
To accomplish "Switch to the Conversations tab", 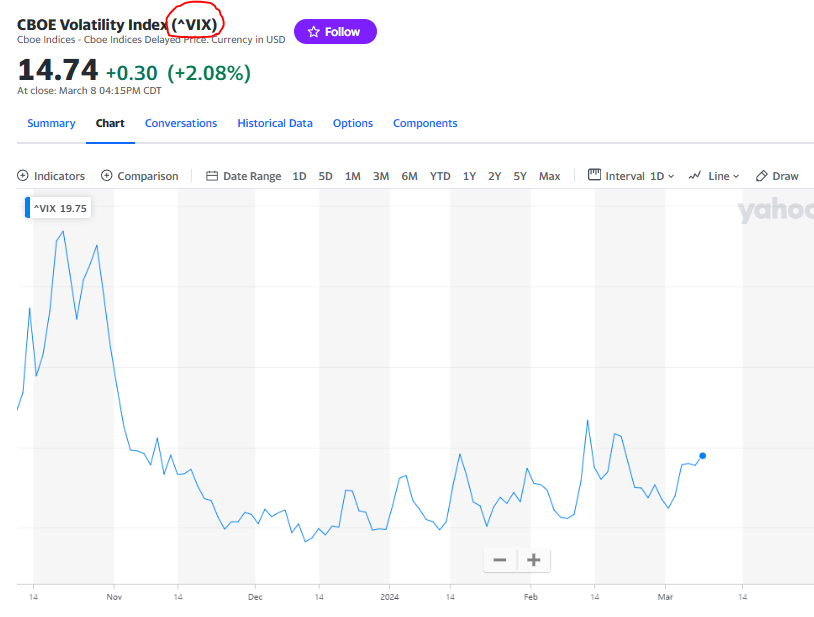I will (181, 124).
